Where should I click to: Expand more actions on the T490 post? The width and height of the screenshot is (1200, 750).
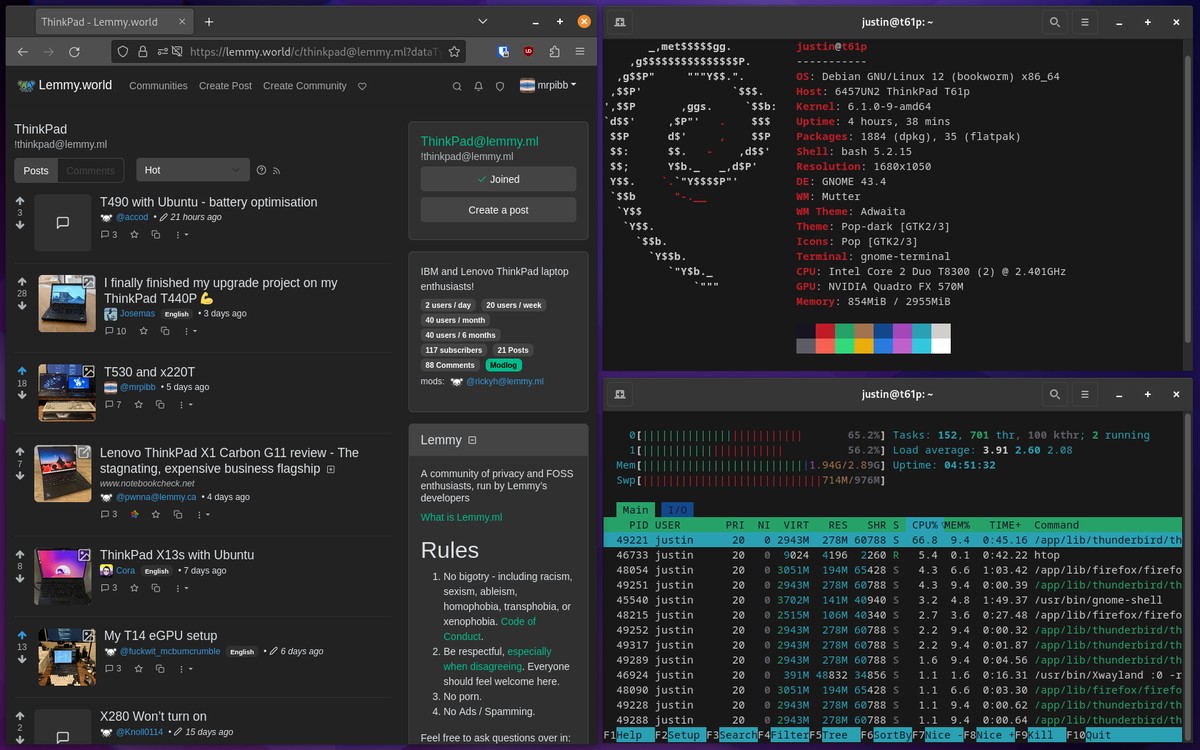pos(182,235)
